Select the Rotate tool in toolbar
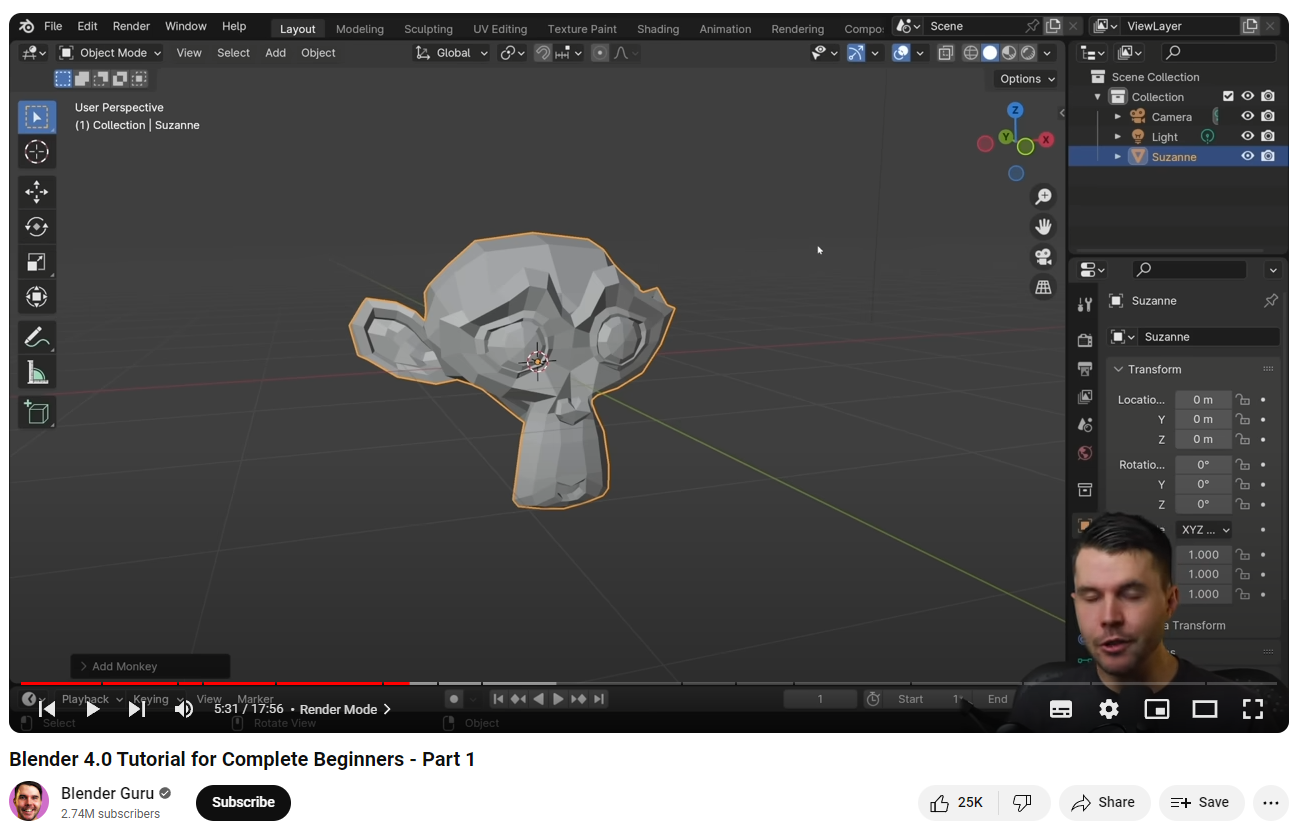The image size is (1298, 829). pos(37,227)
